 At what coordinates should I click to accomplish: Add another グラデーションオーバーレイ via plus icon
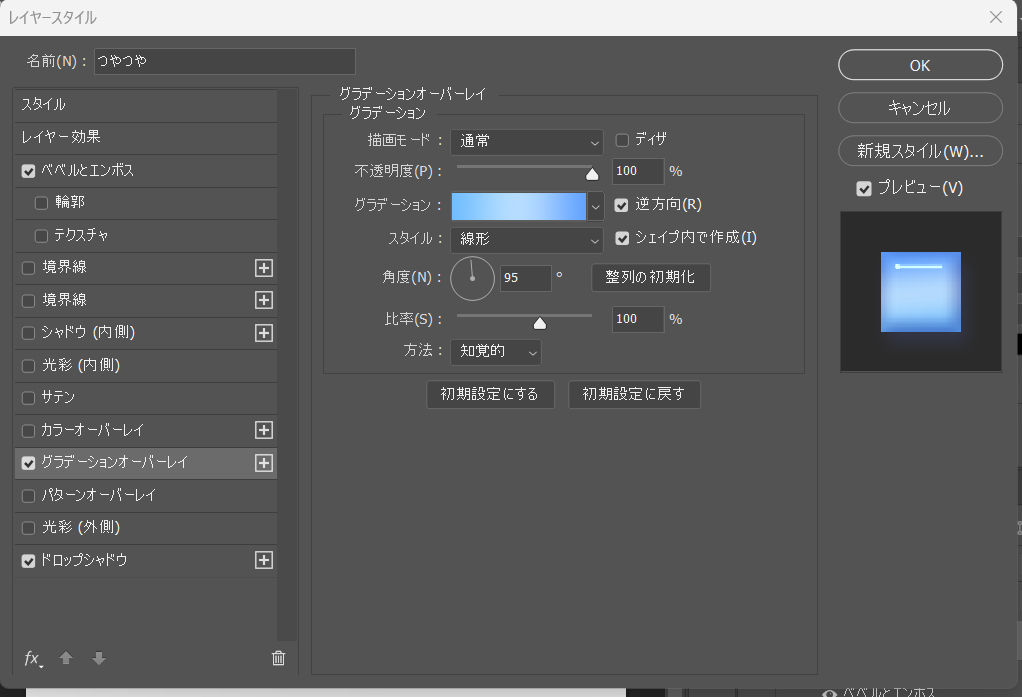point(264,463)
